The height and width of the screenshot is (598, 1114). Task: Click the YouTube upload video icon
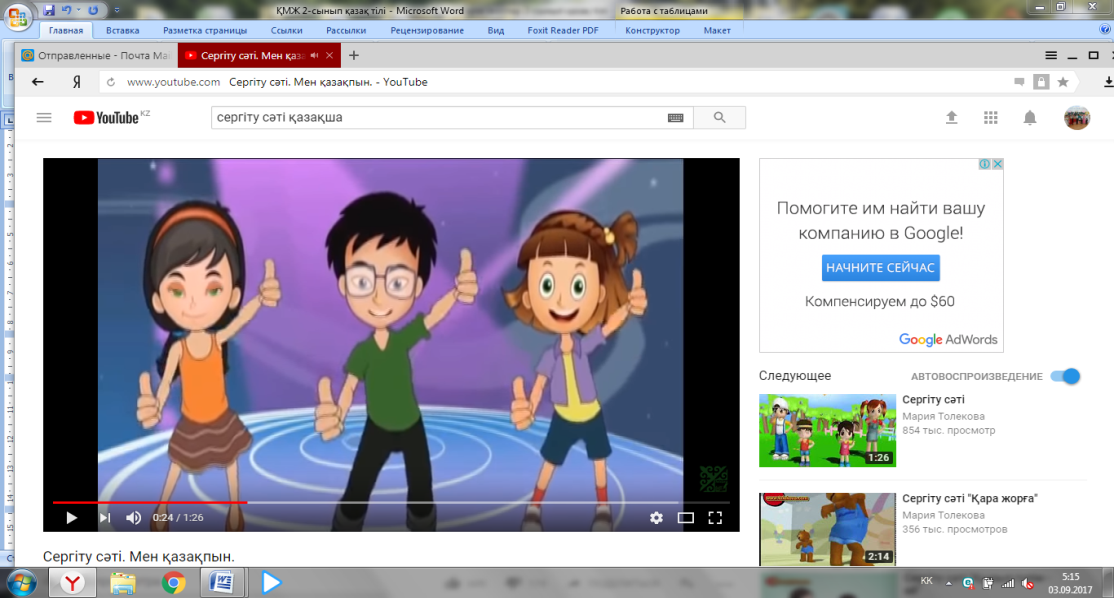(951, 118)
